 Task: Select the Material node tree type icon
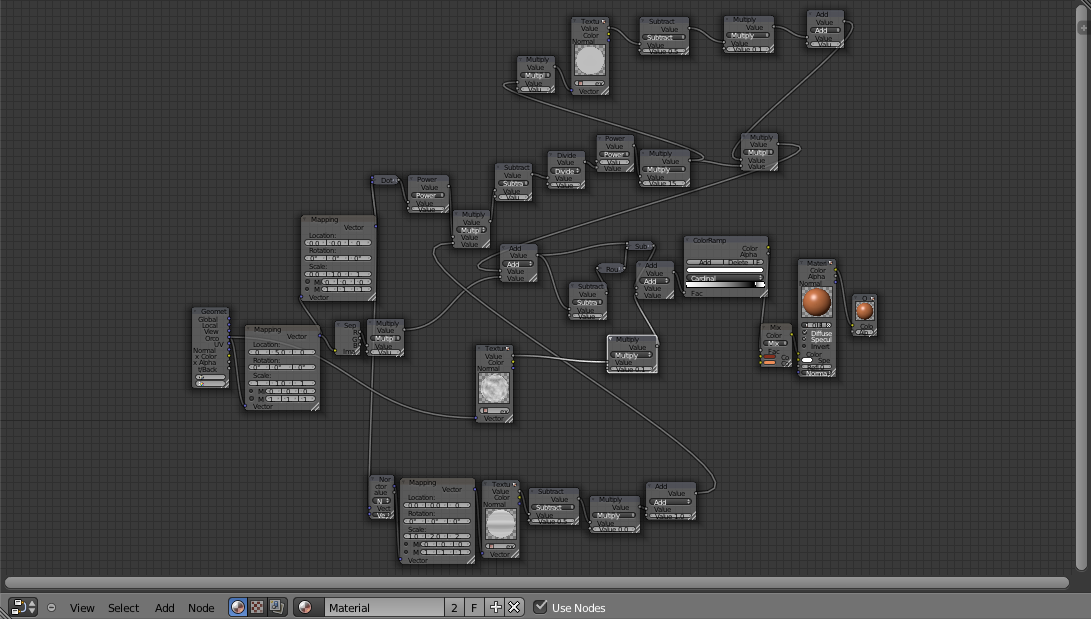(238, 607)
